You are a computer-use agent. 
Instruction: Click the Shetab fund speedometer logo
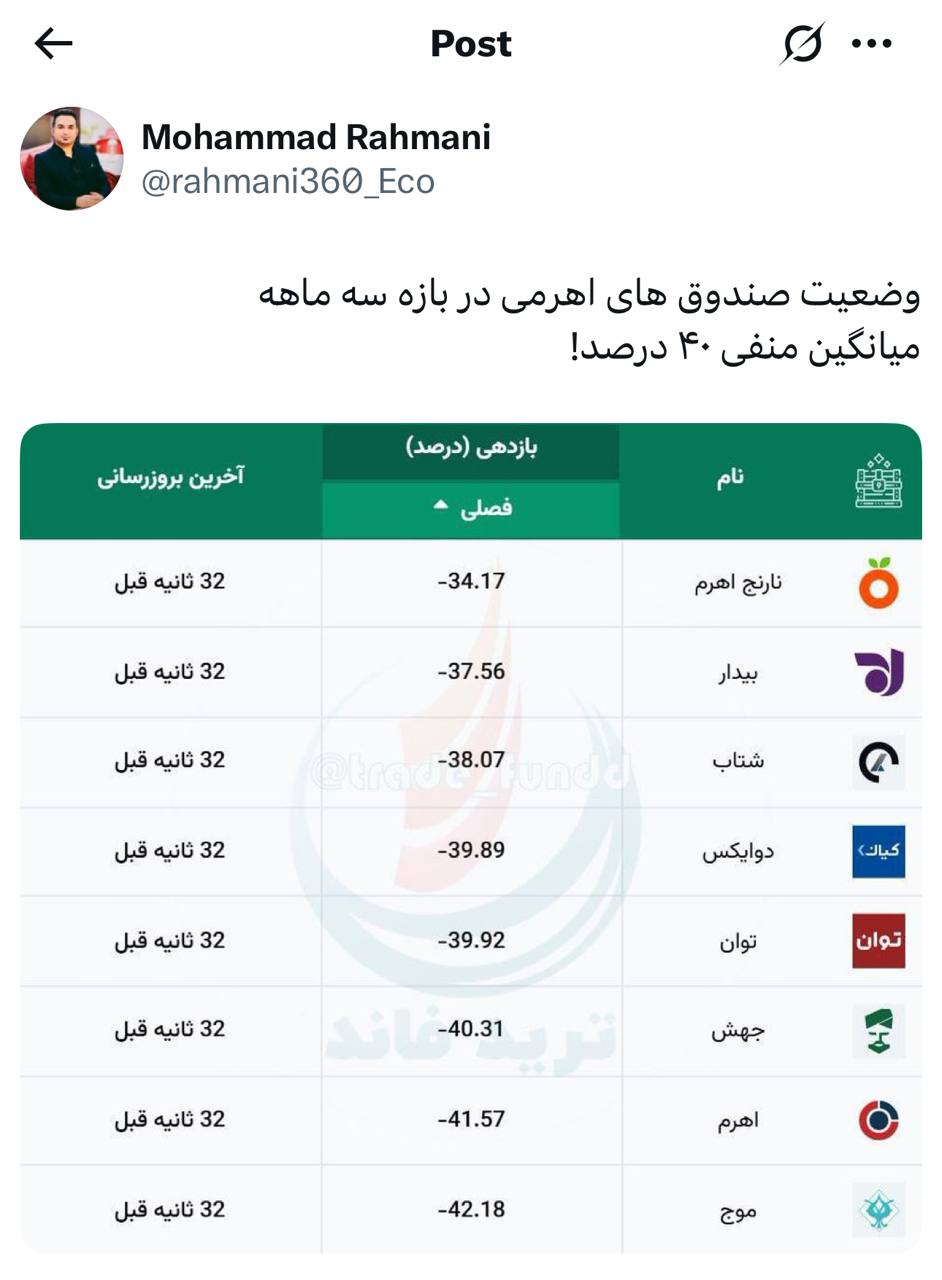[x=879, y=762]
